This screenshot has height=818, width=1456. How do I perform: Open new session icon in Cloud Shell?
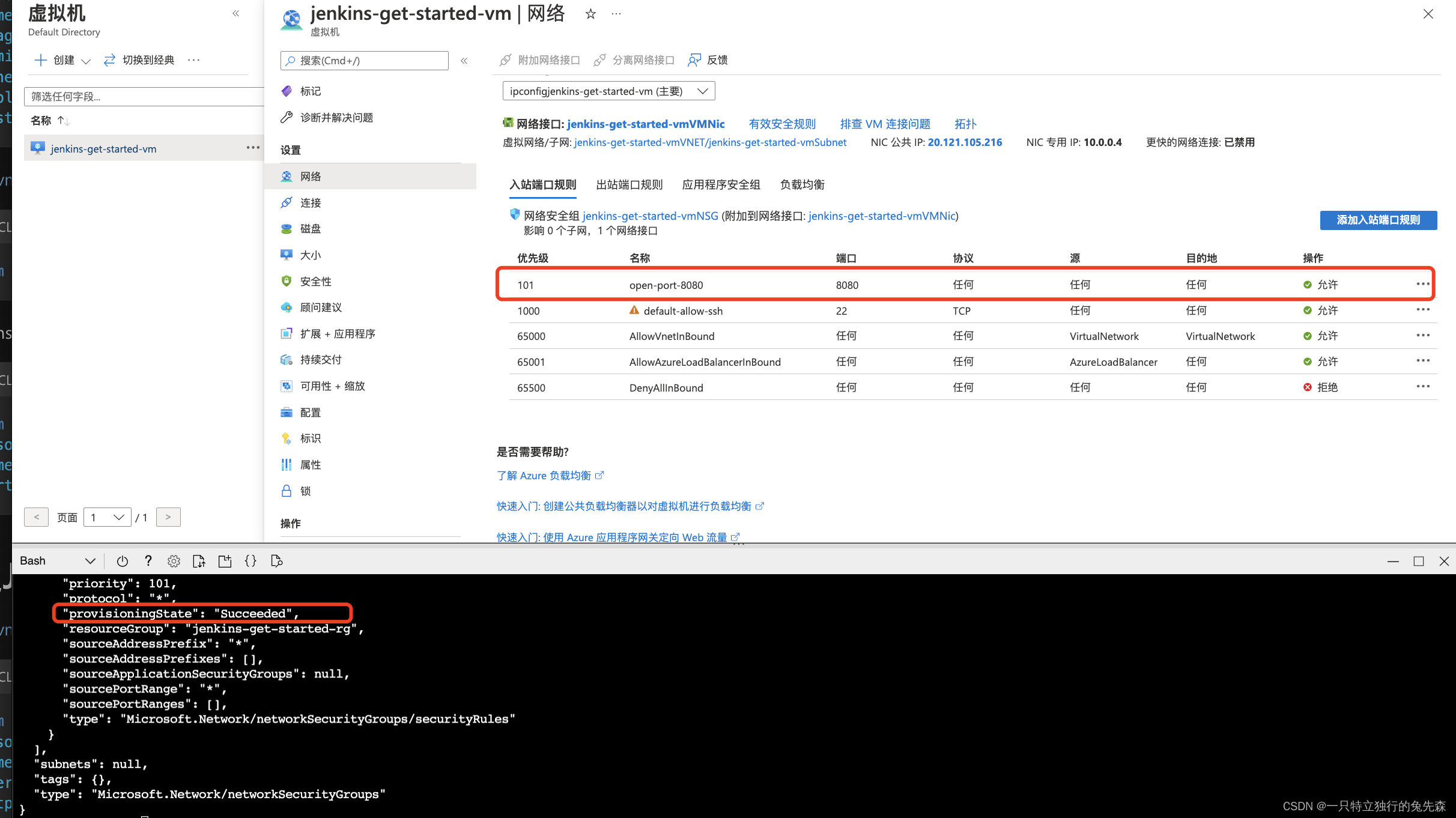pos(225,561)
